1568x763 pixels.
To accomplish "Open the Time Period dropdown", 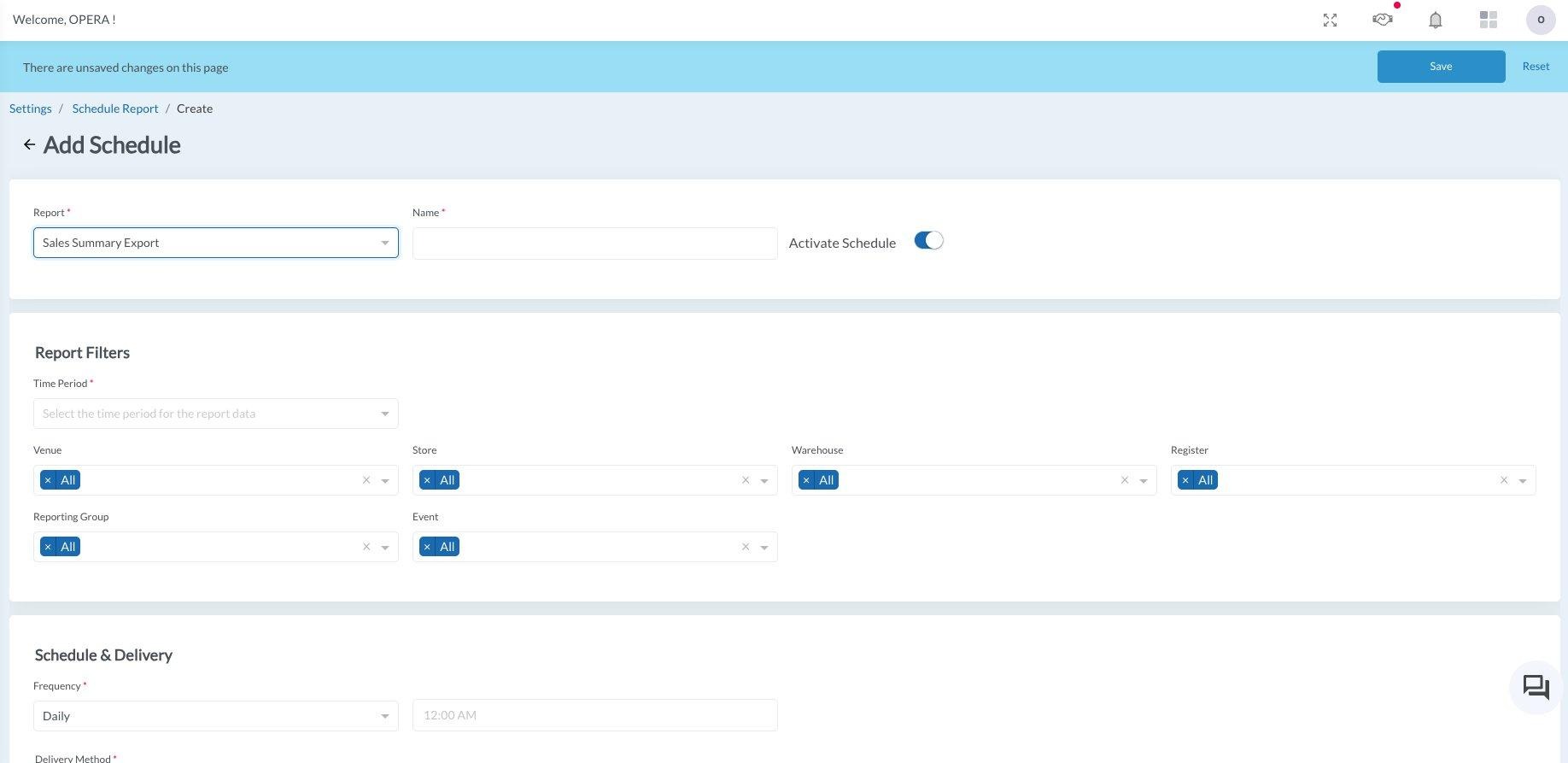I will pos(216,414).
